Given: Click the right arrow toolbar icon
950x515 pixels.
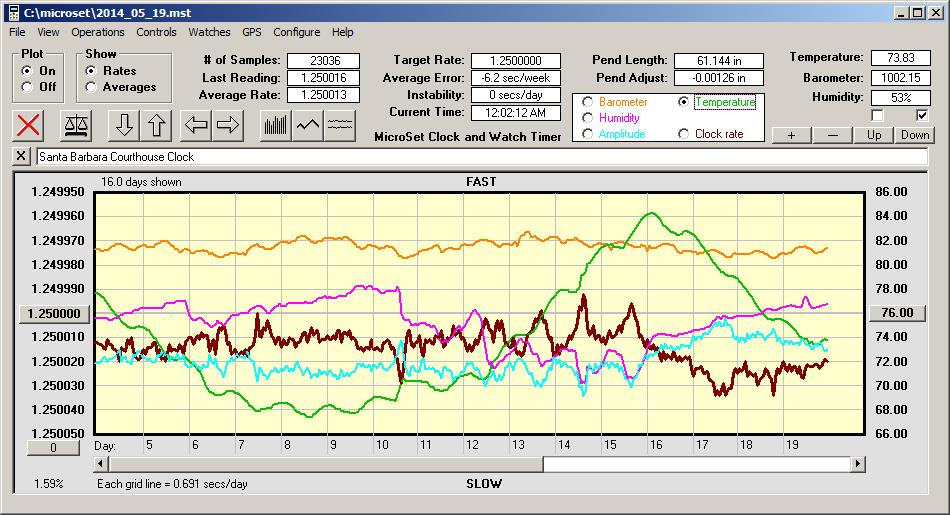Looking at the screenshot, I should click(228, 125).
